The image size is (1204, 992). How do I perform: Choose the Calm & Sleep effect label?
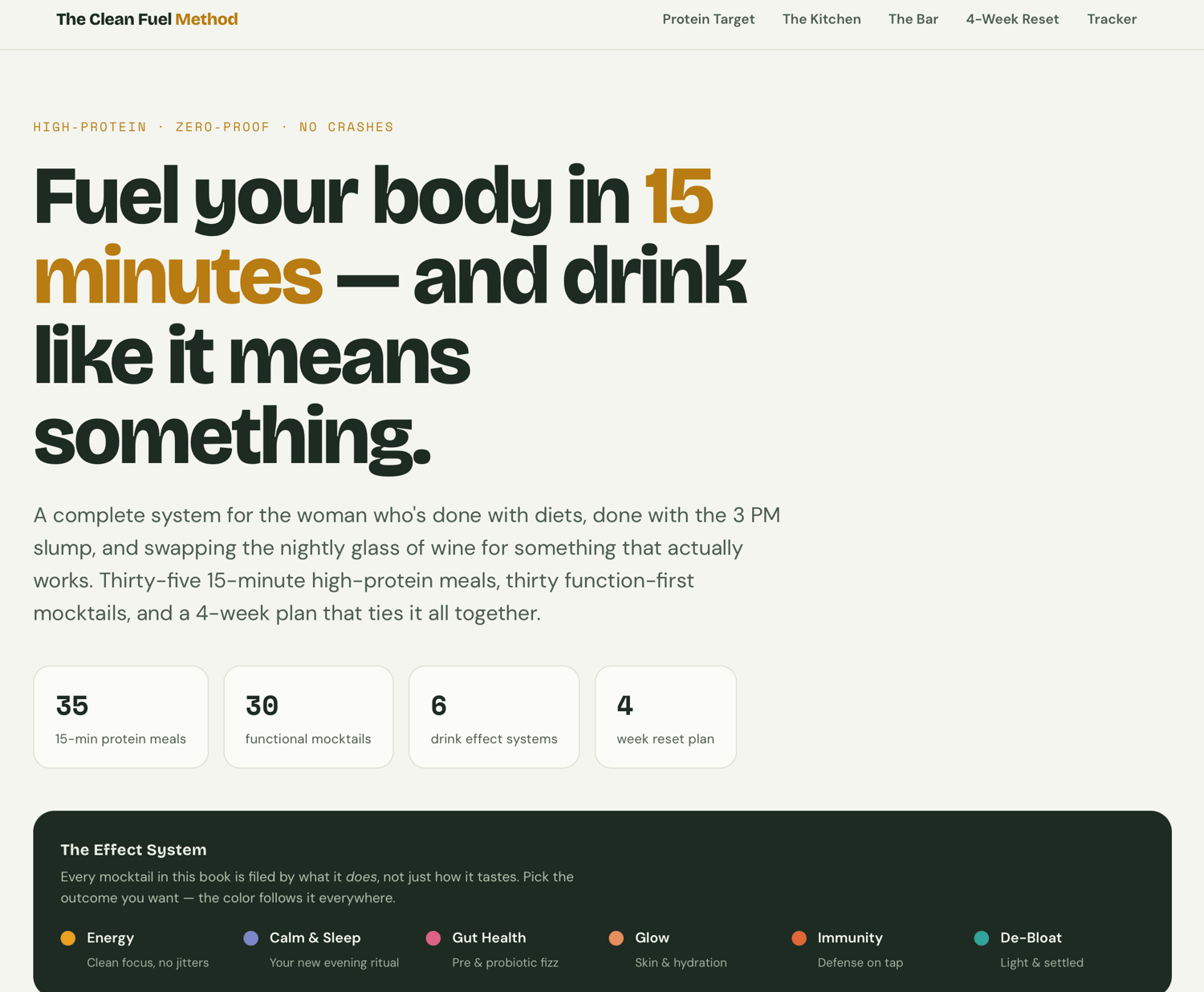[315, 937]
